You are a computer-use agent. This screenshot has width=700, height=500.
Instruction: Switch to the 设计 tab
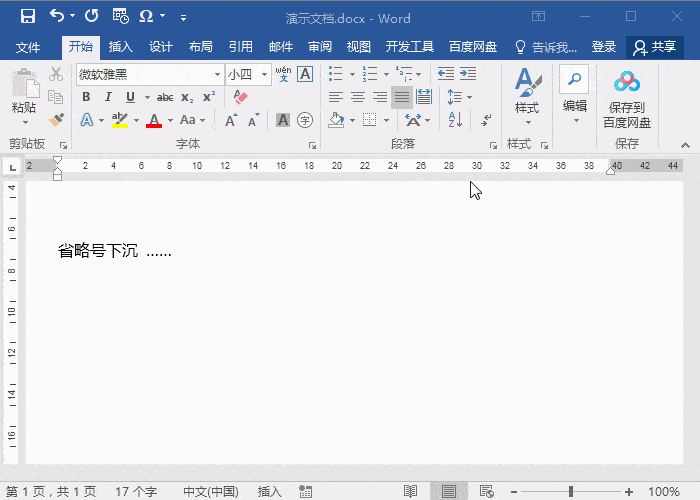pos(161,47)
